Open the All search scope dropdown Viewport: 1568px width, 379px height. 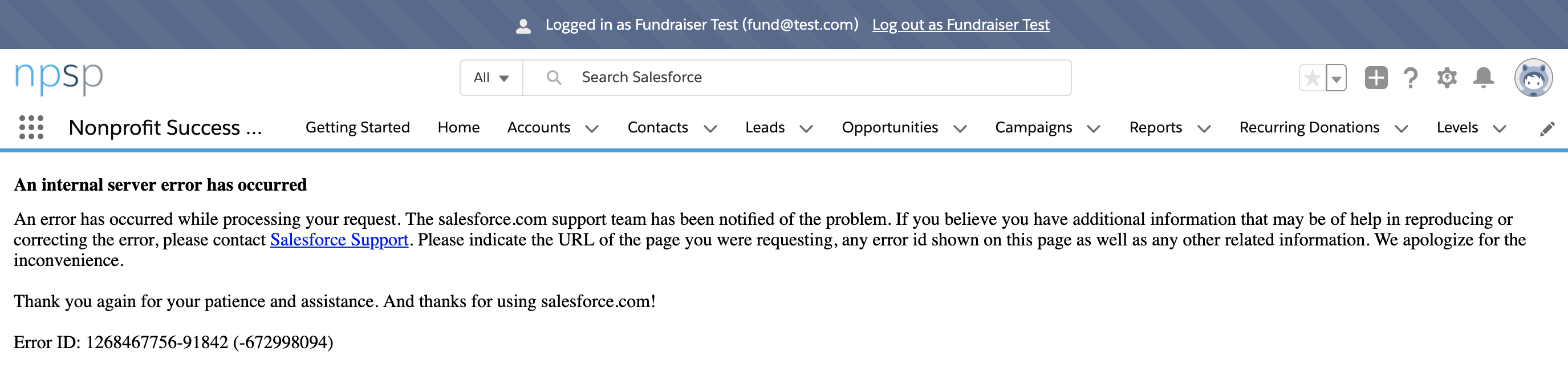490,78
